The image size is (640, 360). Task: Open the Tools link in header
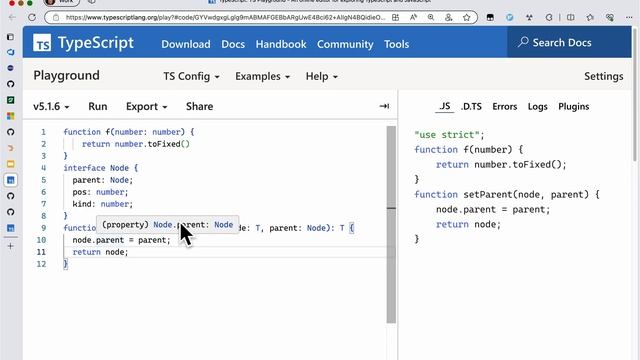396,44
